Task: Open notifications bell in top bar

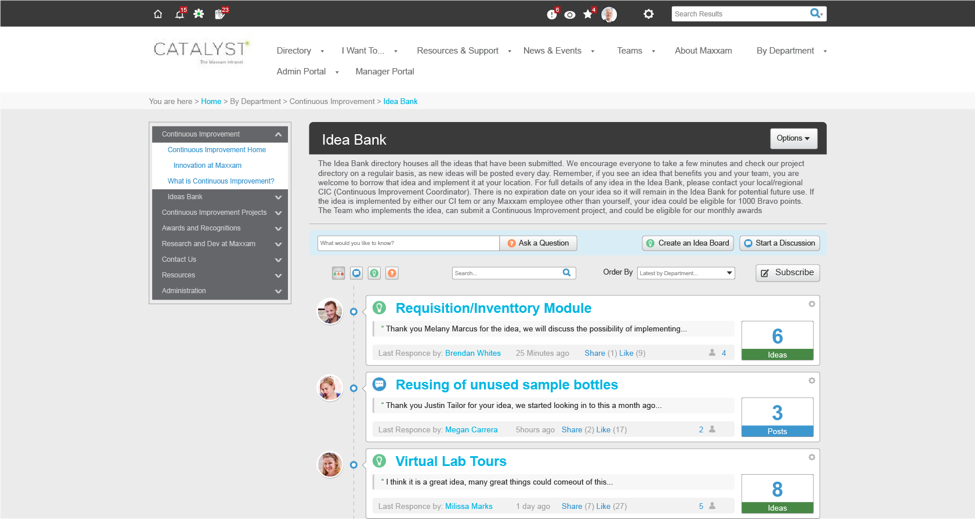Action: tap(180, 14)
